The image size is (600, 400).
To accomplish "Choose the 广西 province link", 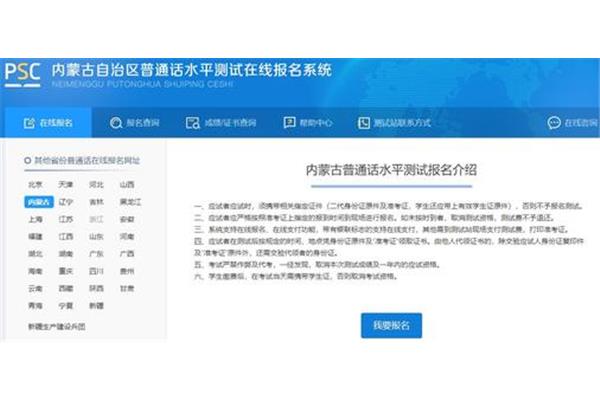I will (x=127, y=254).
